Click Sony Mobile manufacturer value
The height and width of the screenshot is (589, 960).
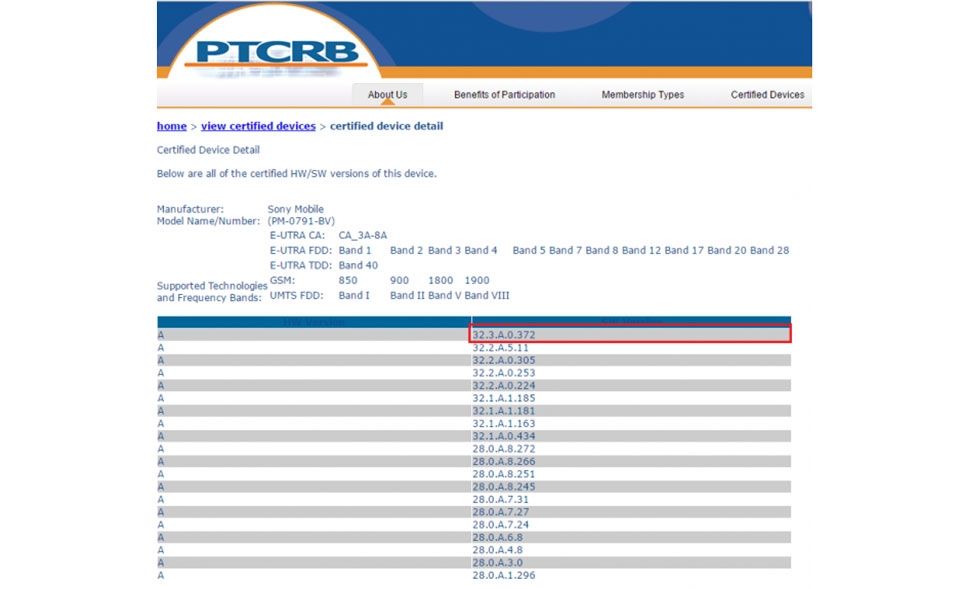(296, 209)
